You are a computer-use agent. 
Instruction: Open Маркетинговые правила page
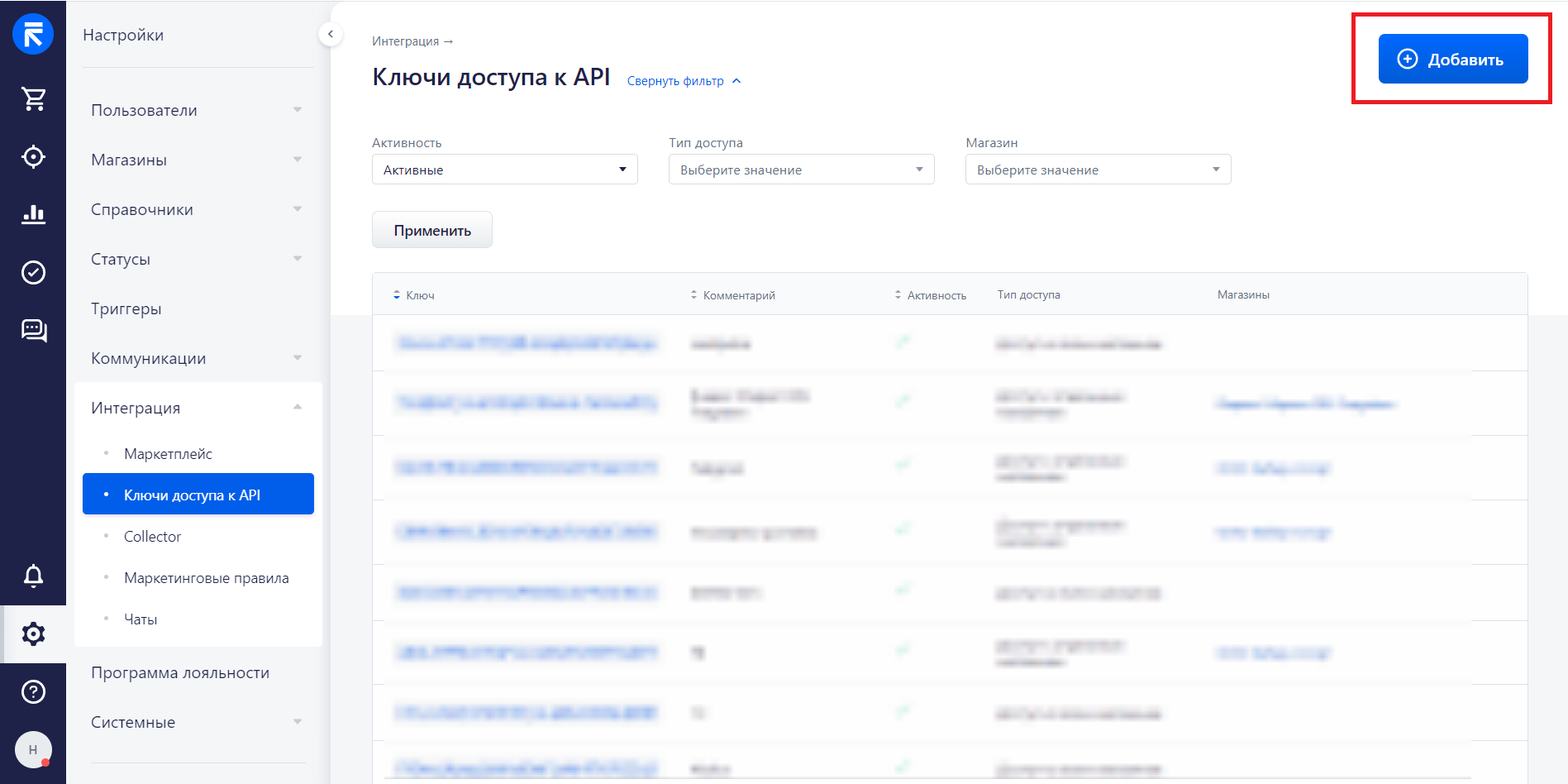pyautogui.click(x=207, y=578)
